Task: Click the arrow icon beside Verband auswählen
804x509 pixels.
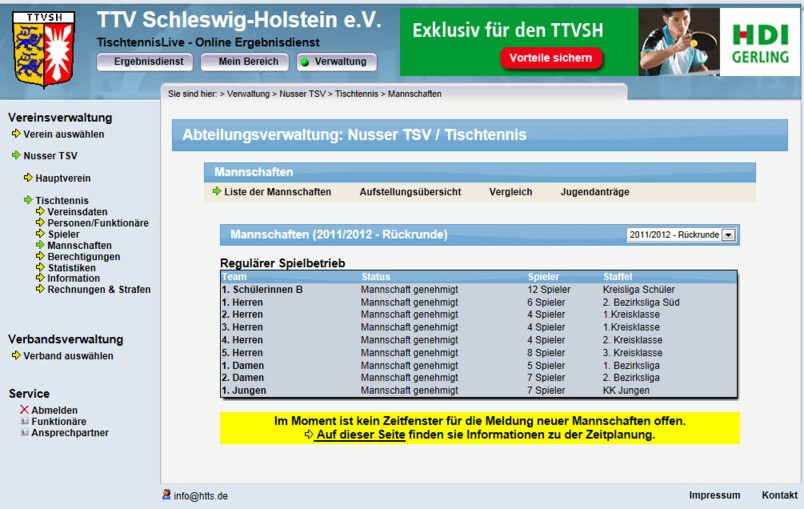Action: (x=16, y=356)
